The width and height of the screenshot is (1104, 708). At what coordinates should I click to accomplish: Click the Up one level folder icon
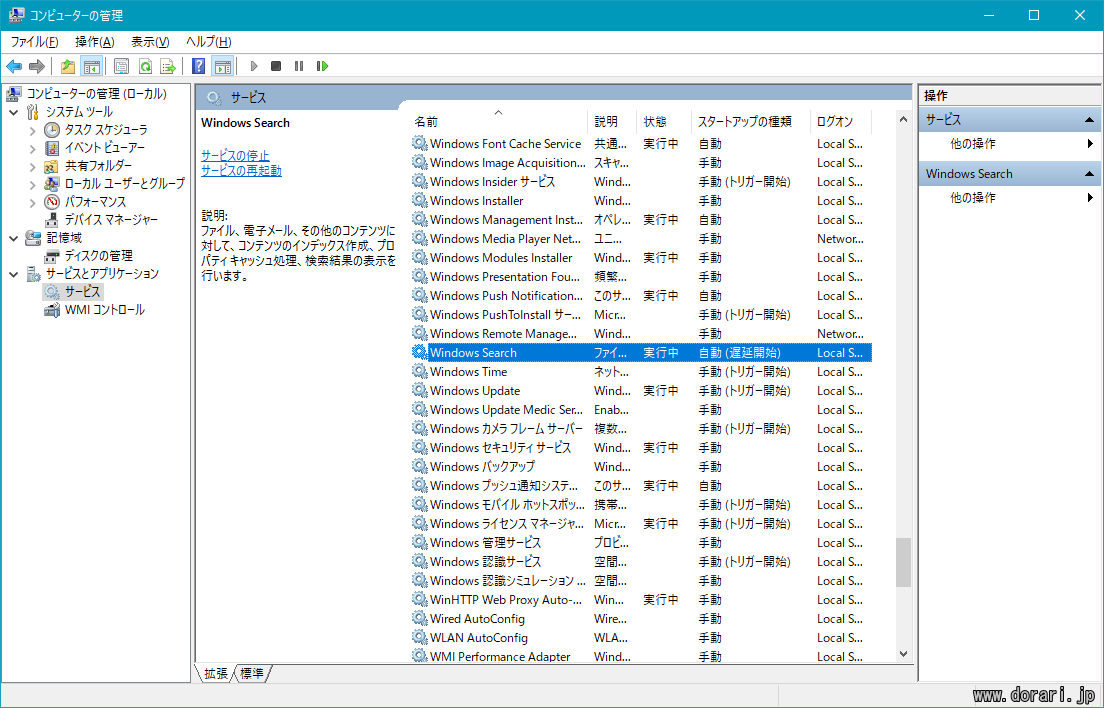(68, 66)
